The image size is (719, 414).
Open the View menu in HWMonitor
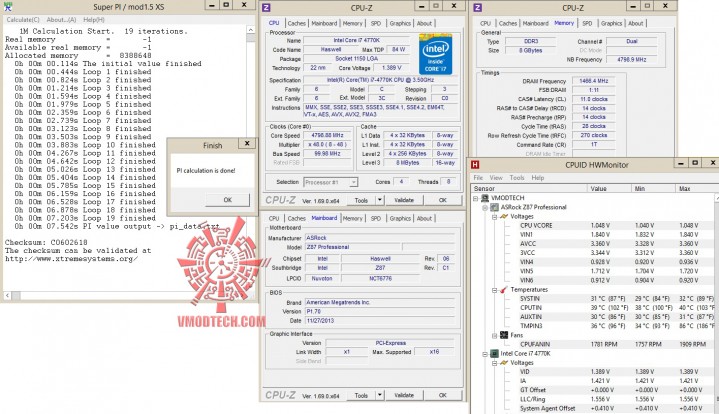(x=496, y=177)
